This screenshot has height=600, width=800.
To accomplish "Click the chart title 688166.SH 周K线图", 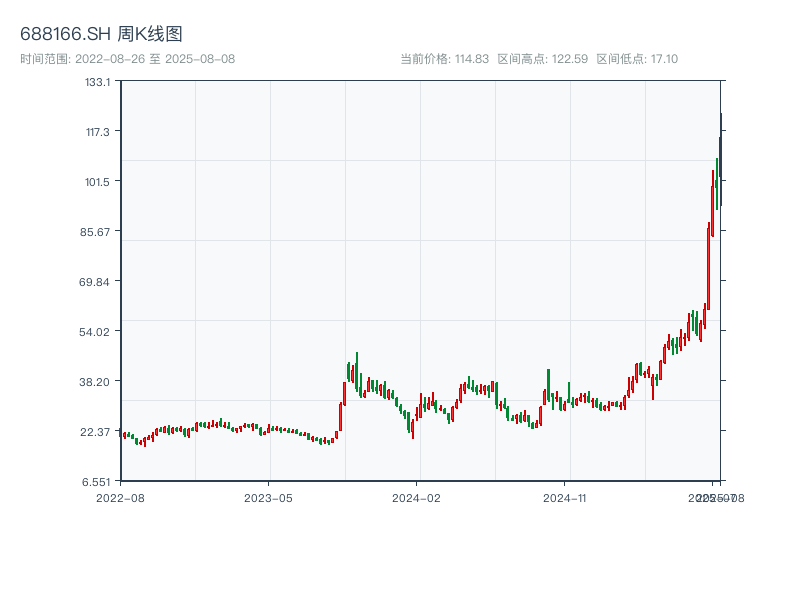I will [101, 34].
